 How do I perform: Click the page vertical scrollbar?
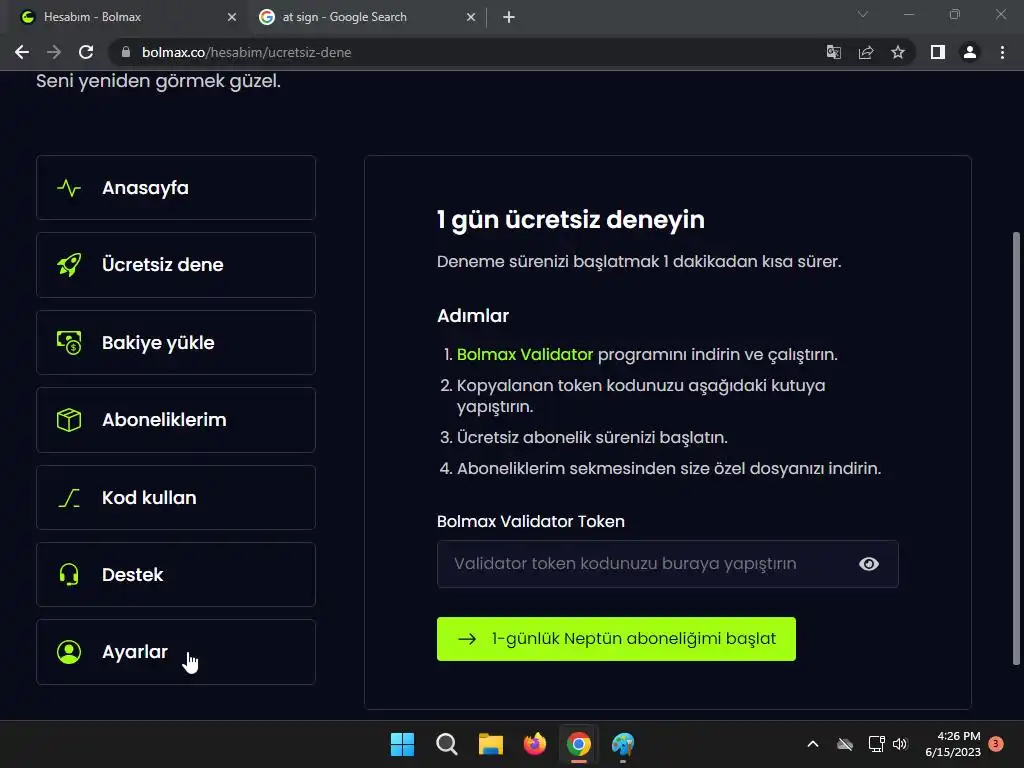1016,448
